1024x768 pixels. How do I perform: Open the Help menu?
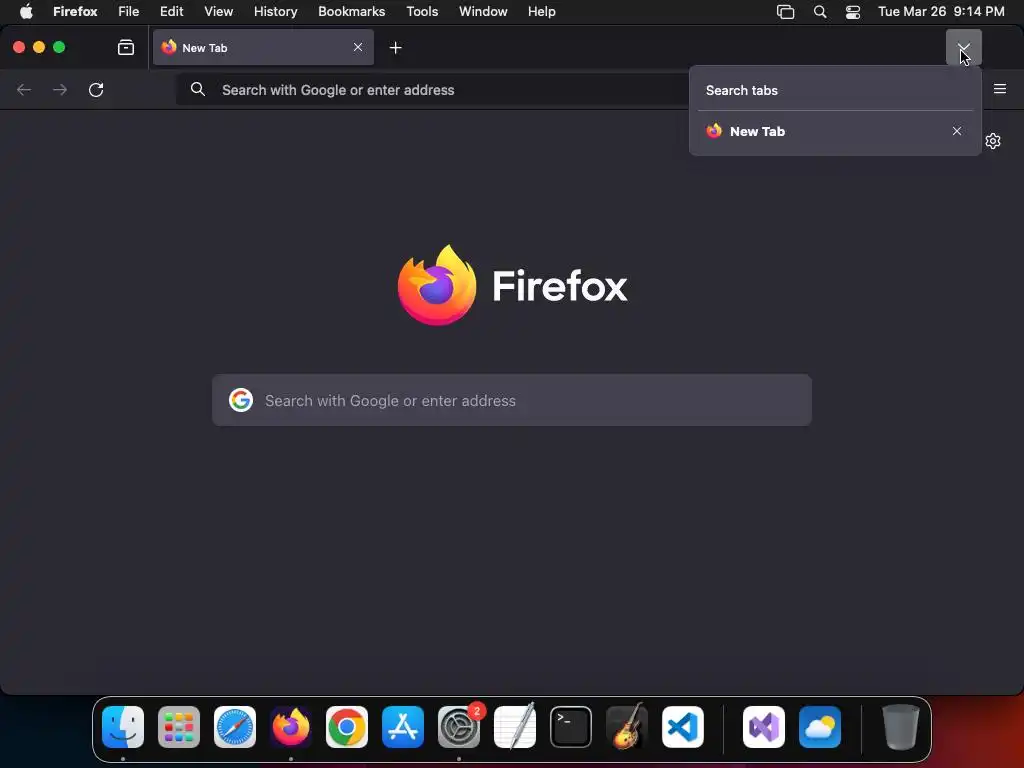tap(541, 12)
